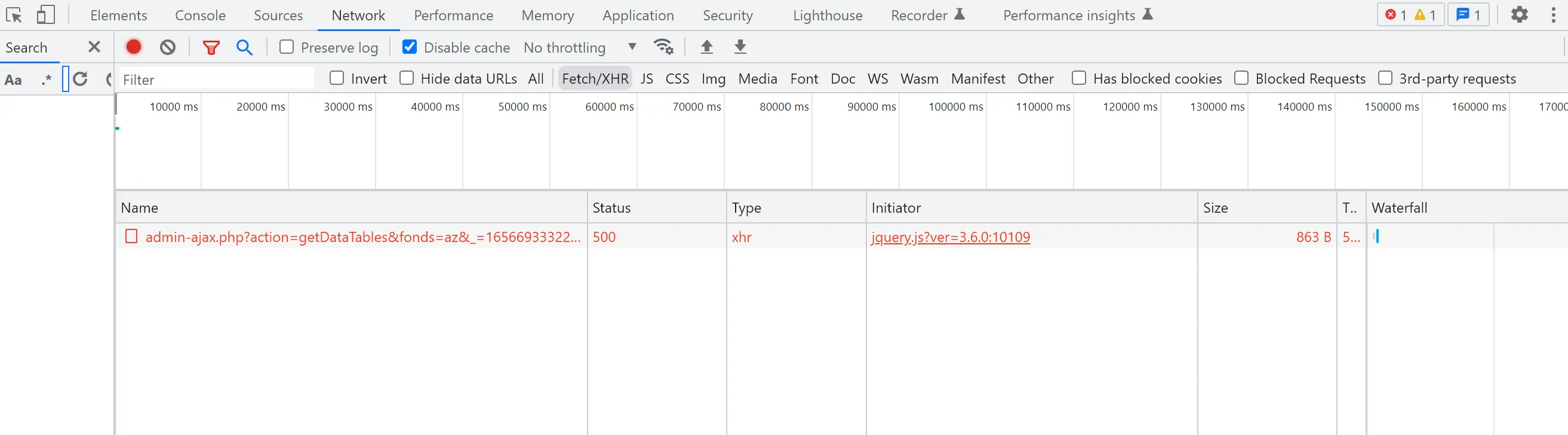Open search with the magnifier icon
Viewport: 1568px width, 435px height.
(x=245, y=47)
